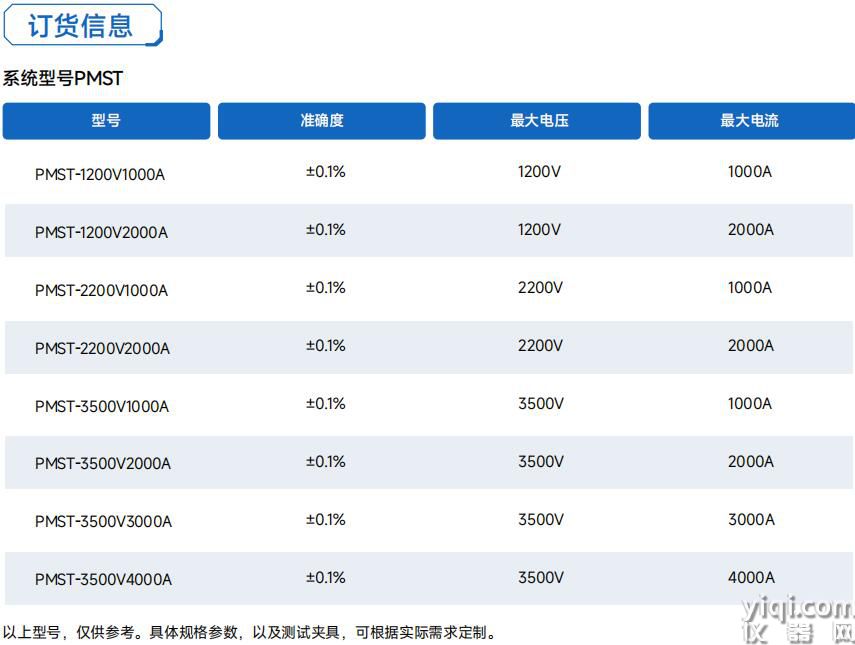Screen dimensions: 855x645
Task: Click the 准确度 column header
Action: [x=322, y=120]
